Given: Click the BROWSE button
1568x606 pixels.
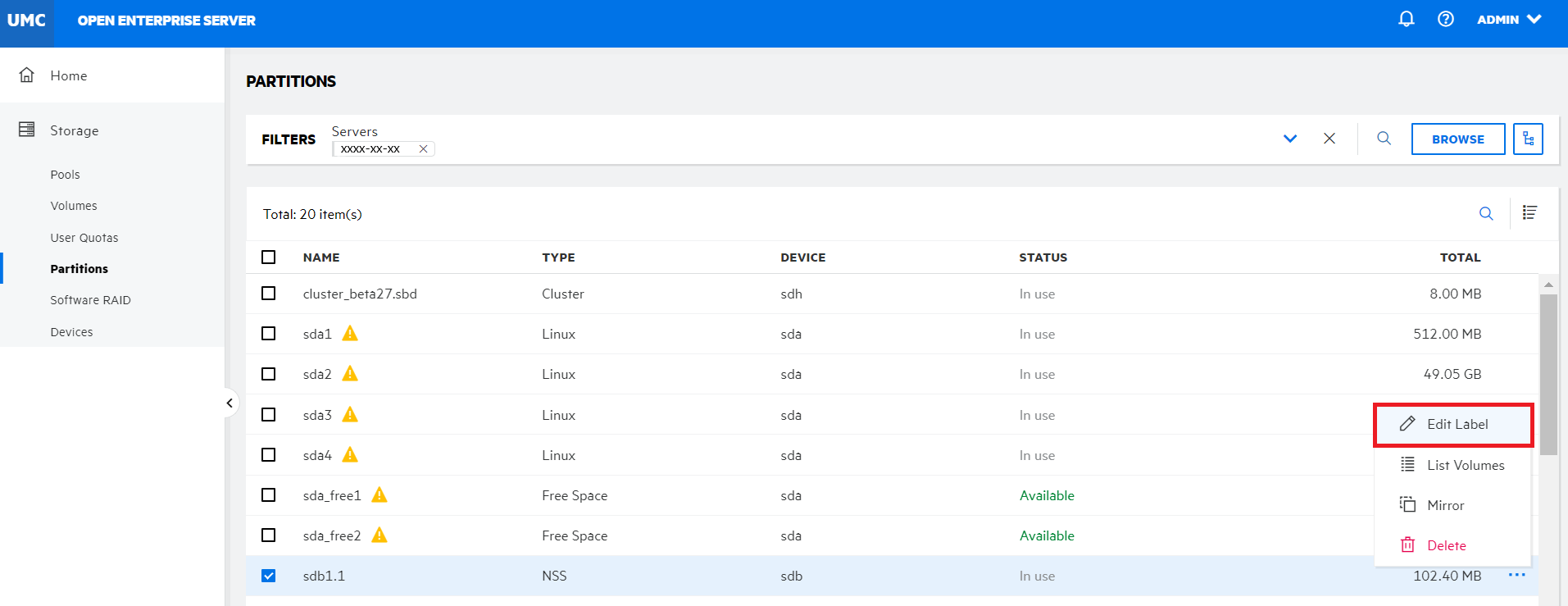Looking at the screenshot, I should click(x=1457, y=139).
